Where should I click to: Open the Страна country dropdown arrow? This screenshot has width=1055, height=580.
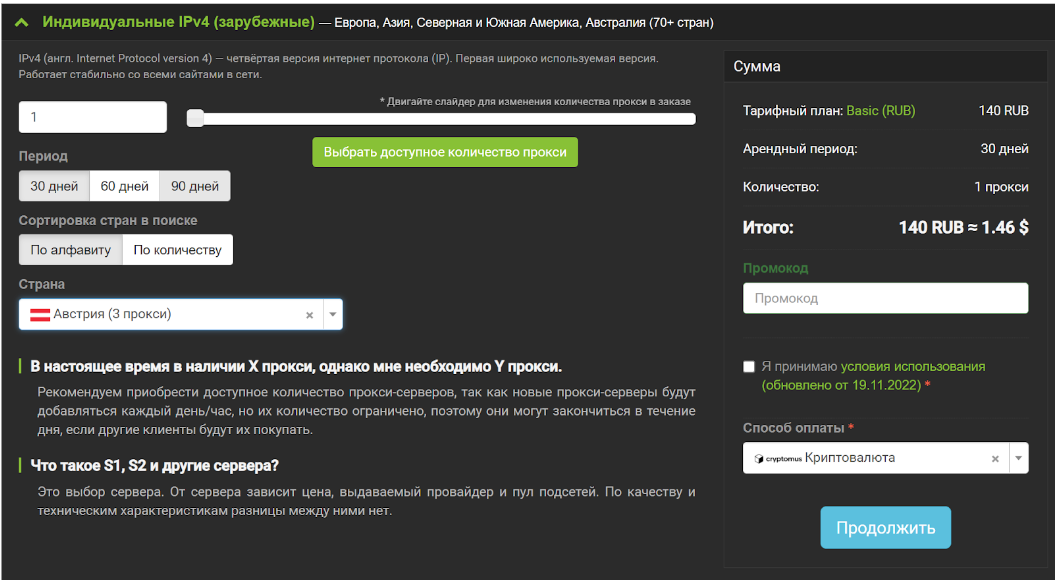click(332, 313)
